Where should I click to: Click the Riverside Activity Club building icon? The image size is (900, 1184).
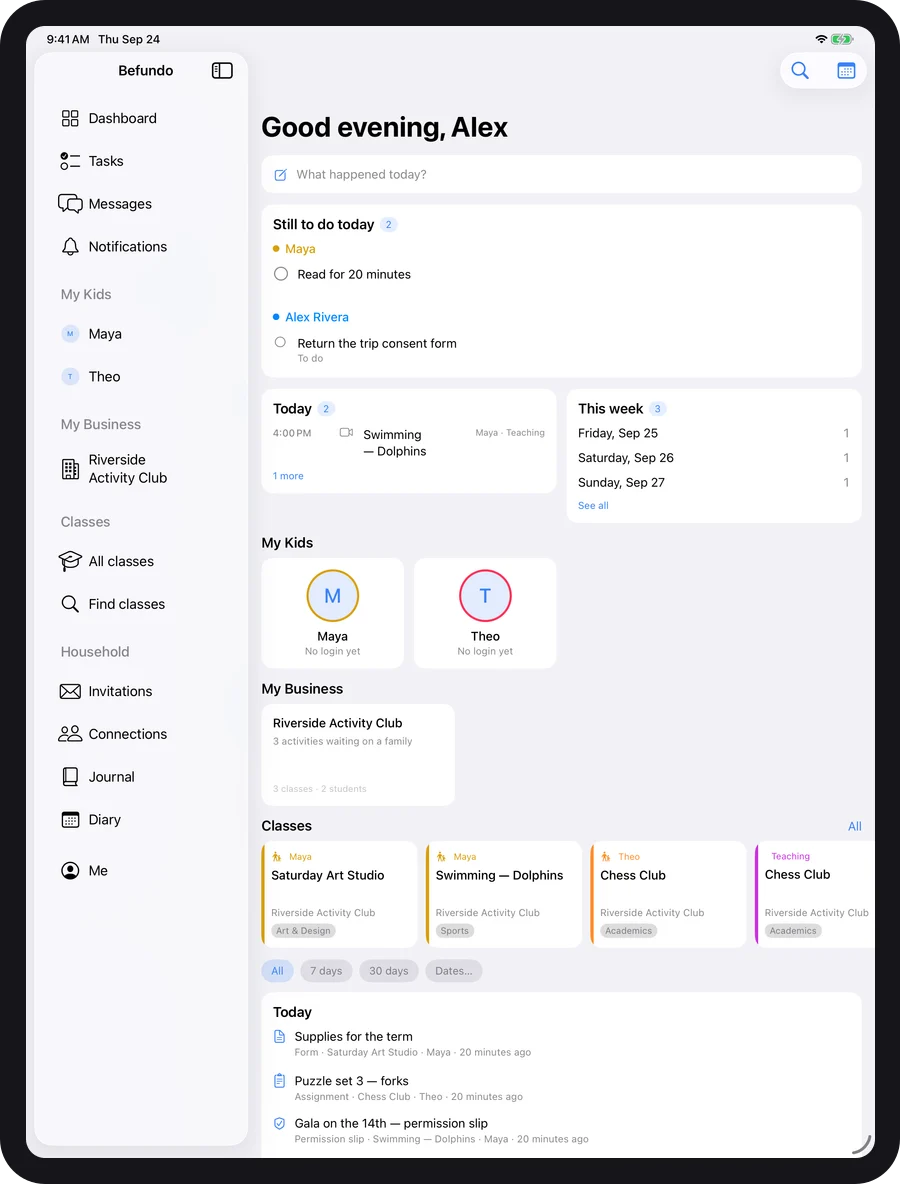(x=70, y=469)
